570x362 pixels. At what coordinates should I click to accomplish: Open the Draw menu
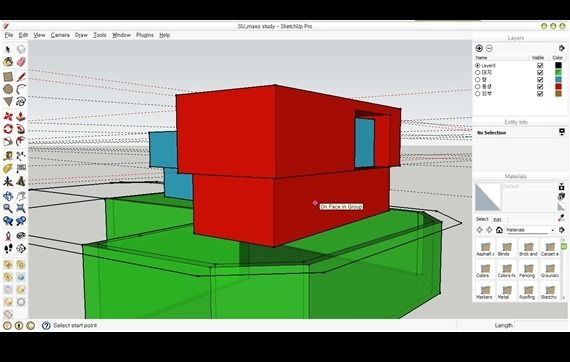[81, 35]
